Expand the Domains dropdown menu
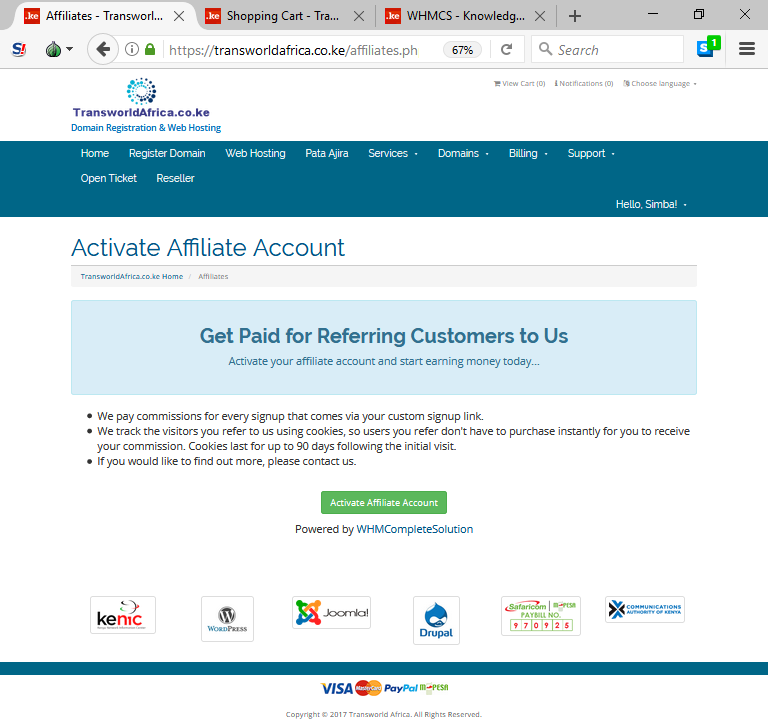Viewport: 768px width, 728px height. (x=463, y=153)
